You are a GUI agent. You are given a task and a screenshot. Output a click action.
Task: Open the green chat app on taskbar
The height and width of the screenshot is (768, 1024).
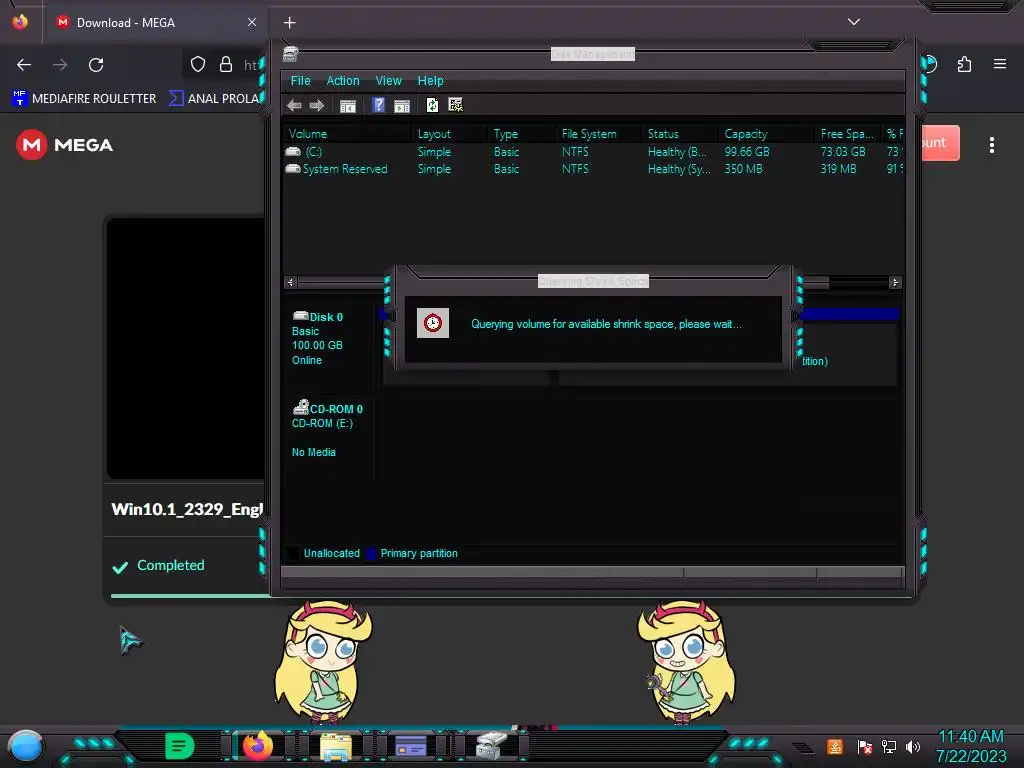(180, 746)
